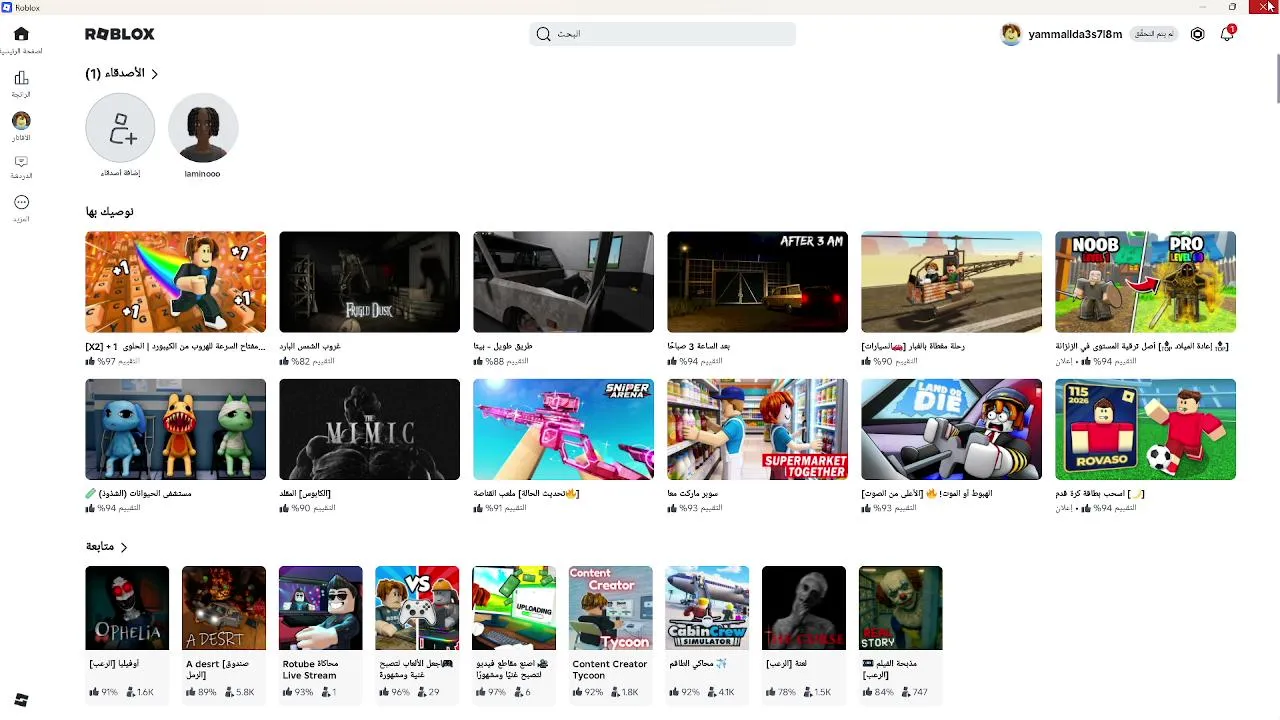Open the Chat icon in sidebar
This screenshot has width=1280, height=720.
coord(21,162)
